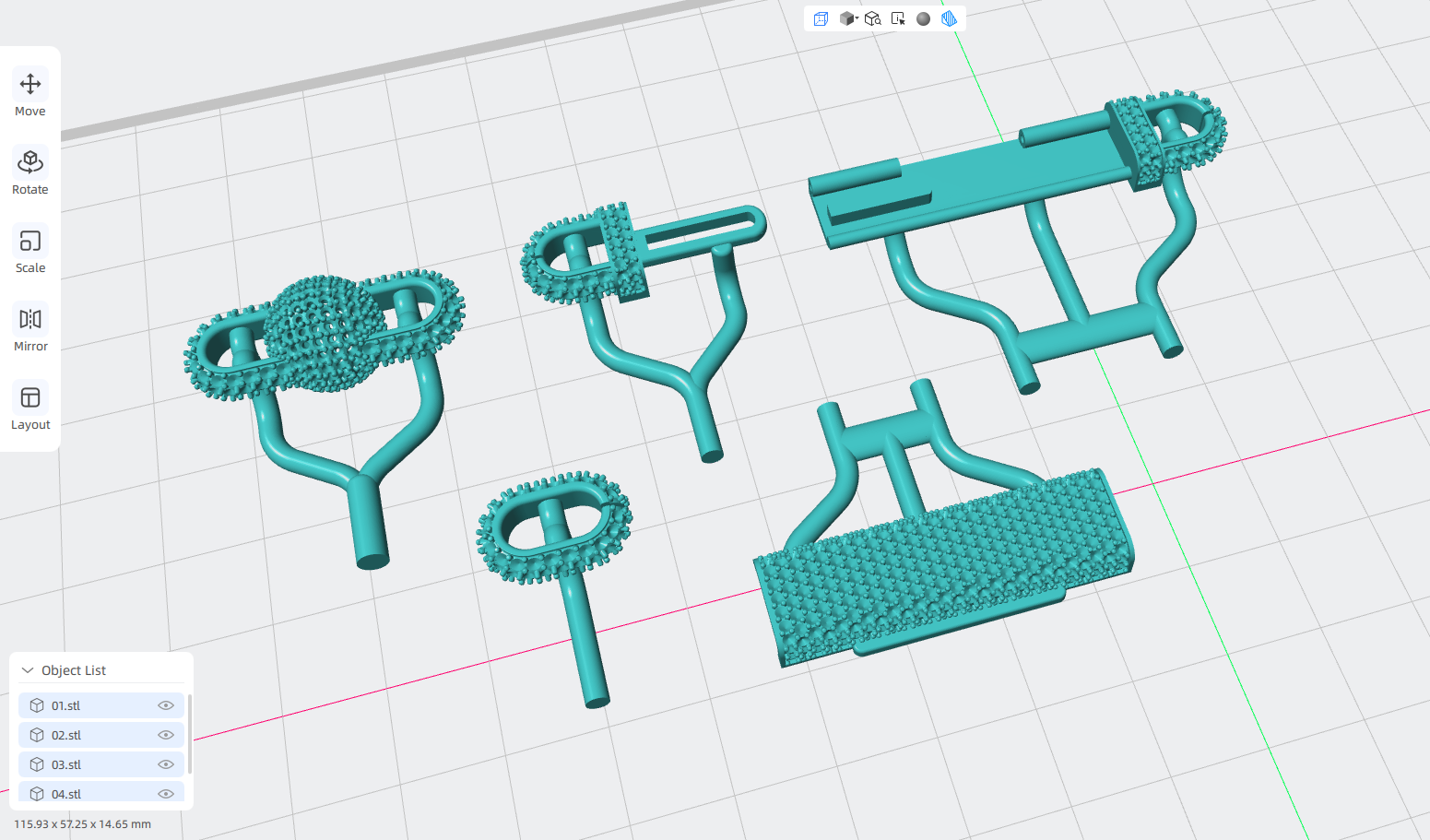Select the Rotate tool
The image size is (1430, 840).
click(x=30, y=172)
